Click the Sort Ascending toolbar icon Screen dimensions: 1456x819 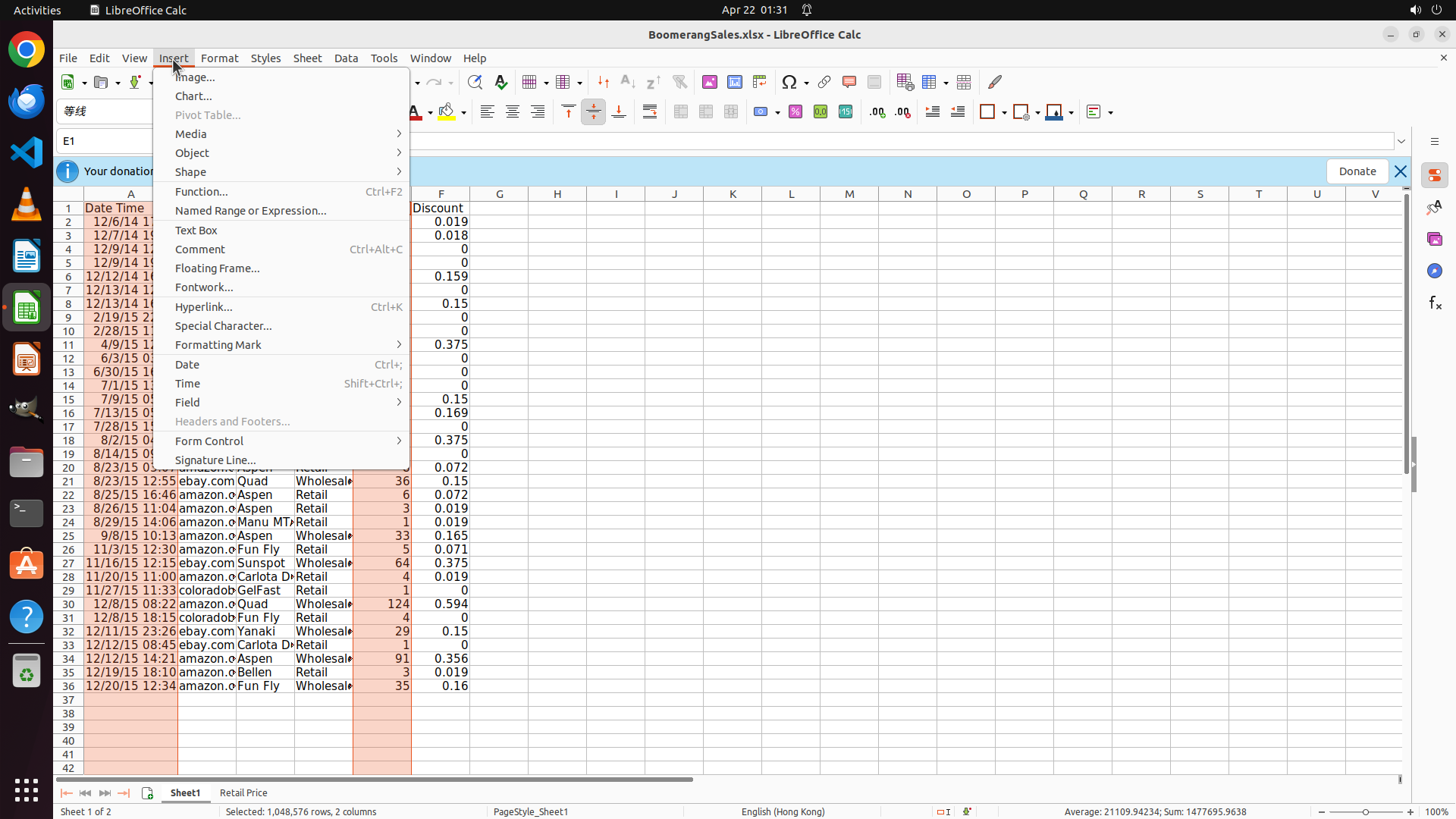point(628,82)
